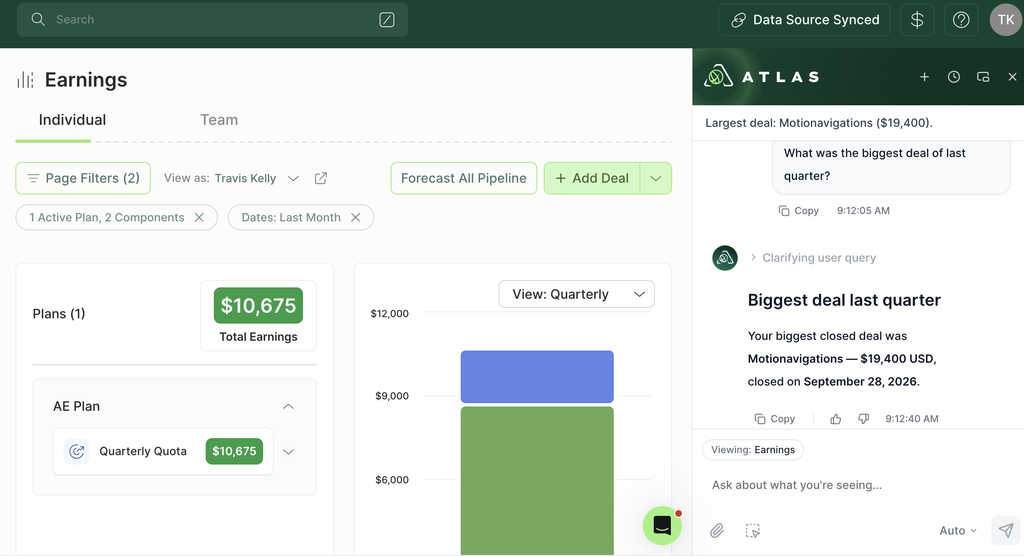The image size is (1024, 556).
Task: Click the Quarterly Quota target icon
Action: [x=76, y=451]
